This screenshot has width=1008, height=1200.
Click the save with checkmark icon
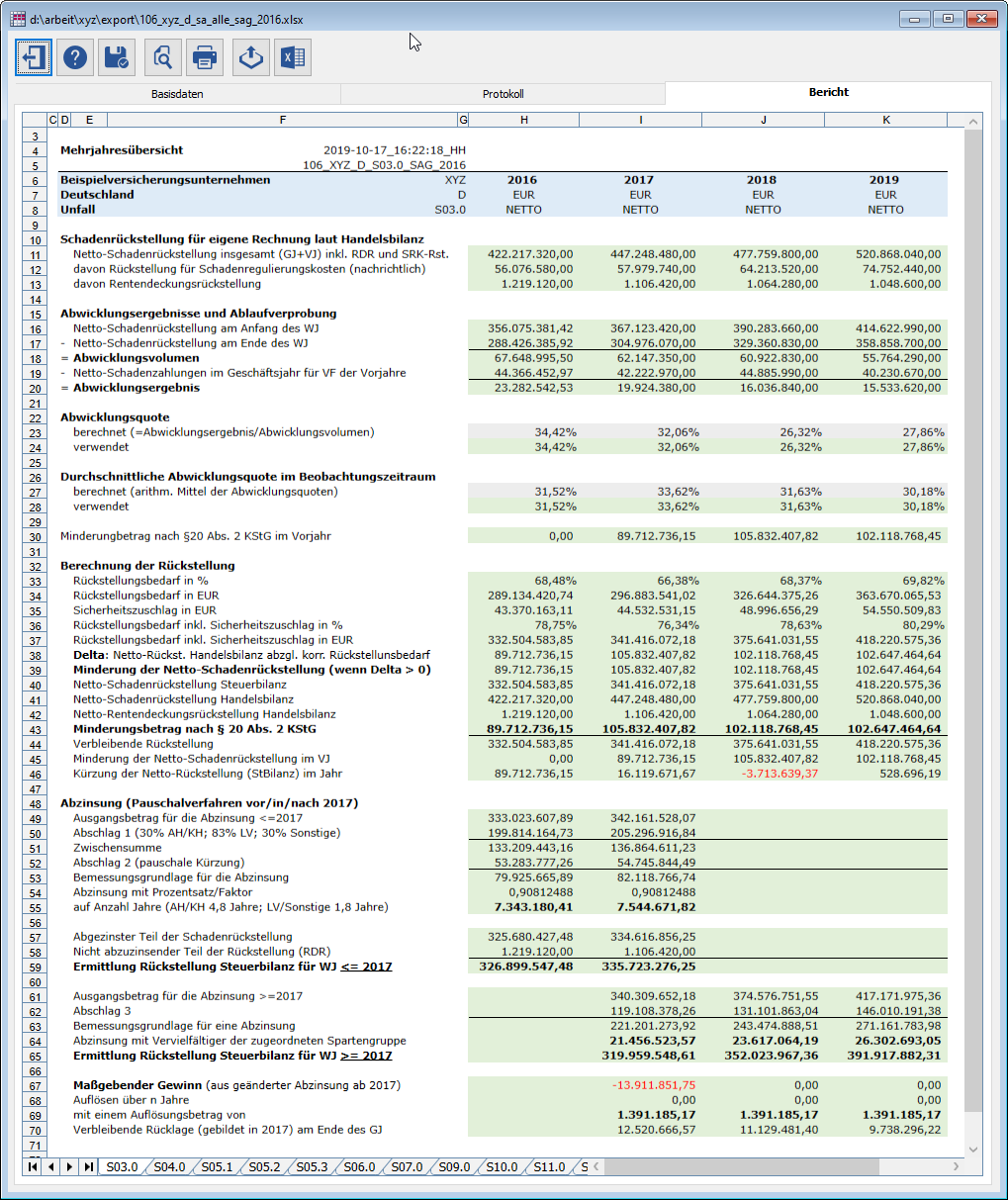pos(117,57)
